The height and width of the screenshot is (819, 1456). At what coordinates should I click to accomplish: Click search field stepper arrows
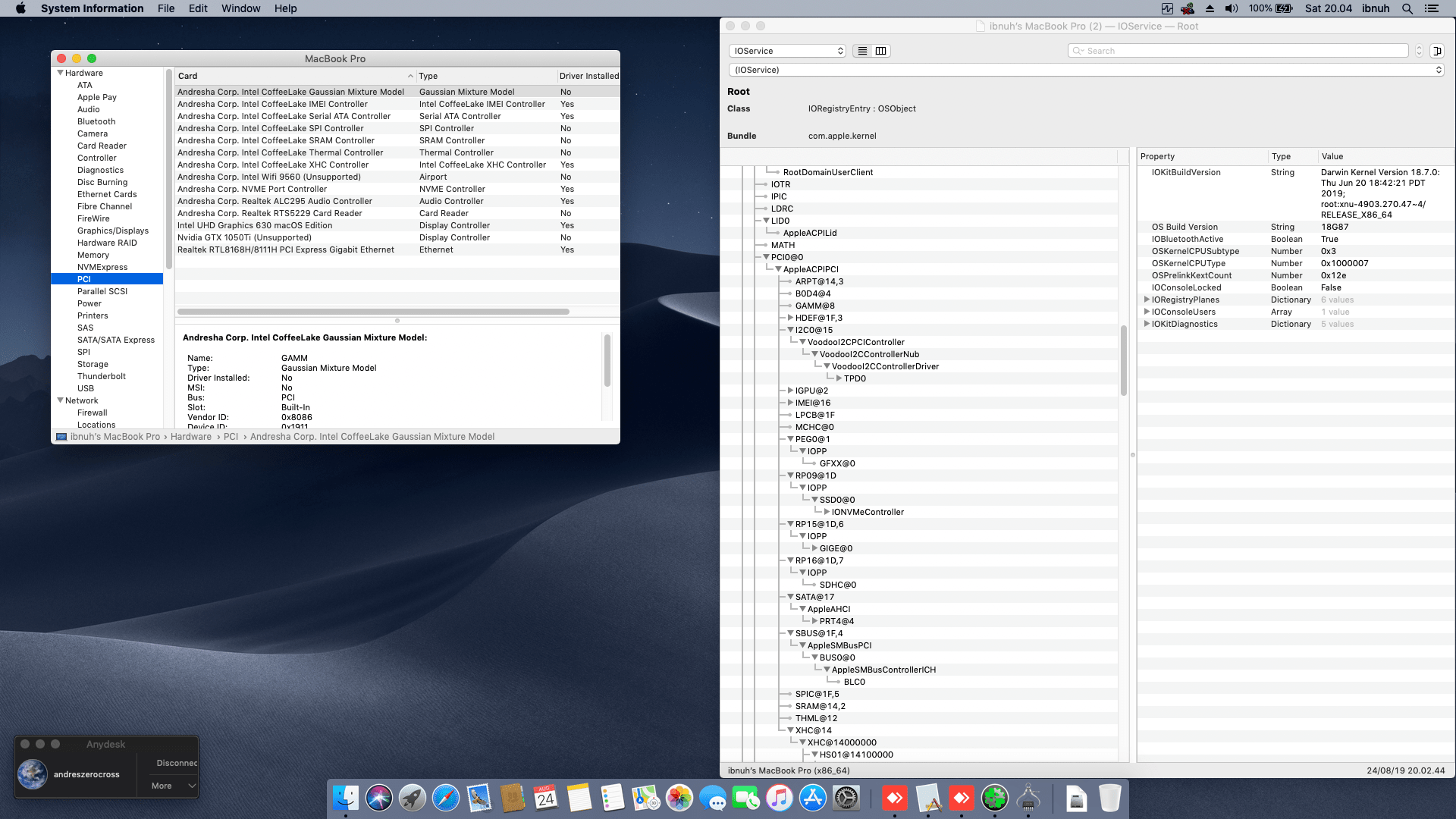click(x=1419, y=51)
